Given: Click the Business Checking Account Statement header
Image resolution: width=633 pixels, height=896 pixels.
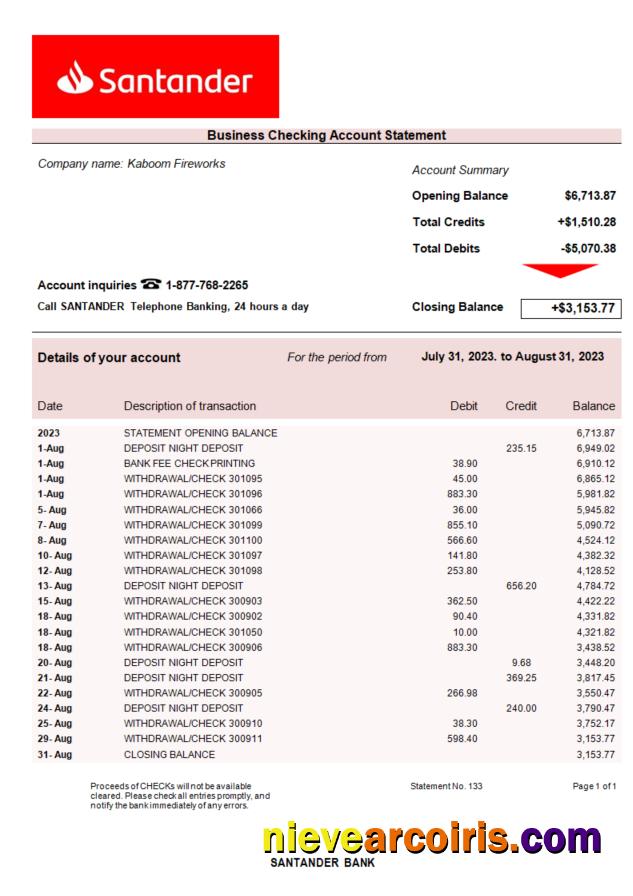Looking at the screenshot, I should point(326,135).
